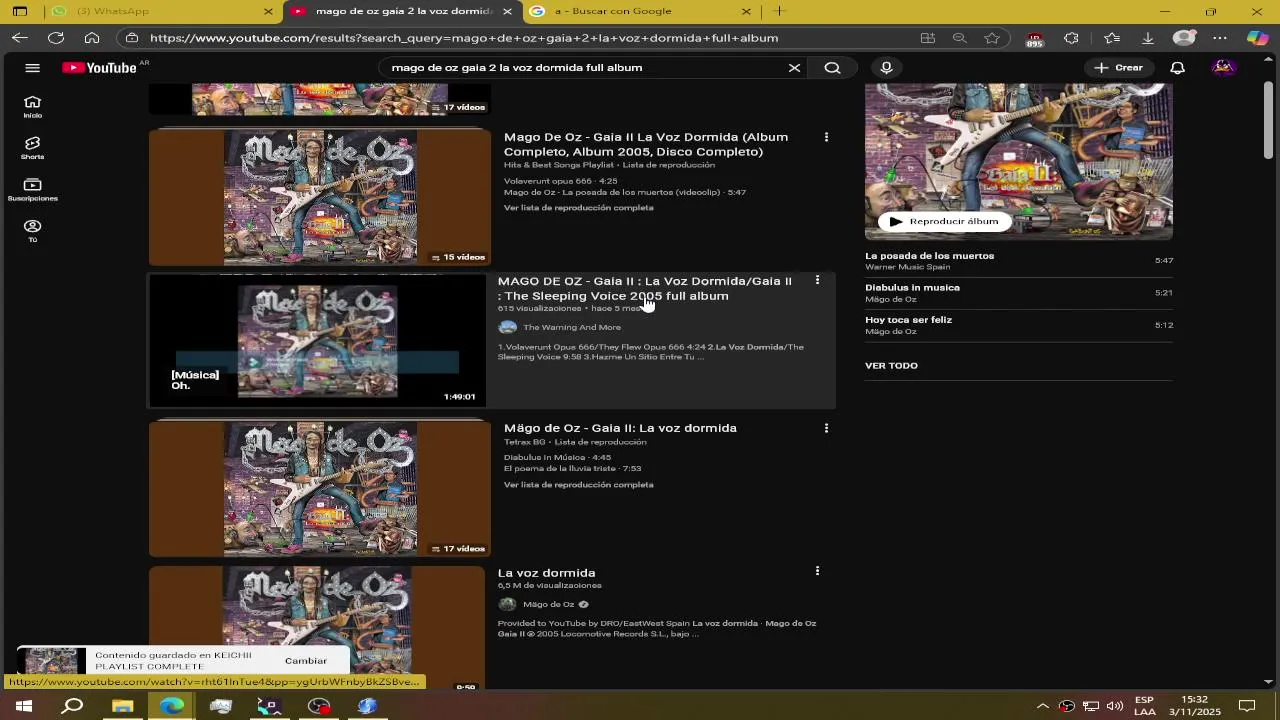Viewport: 1280px width, 720px height.
Task: Open Ver lista completa under Tetrax BG playlist
Action: (578, 485)
